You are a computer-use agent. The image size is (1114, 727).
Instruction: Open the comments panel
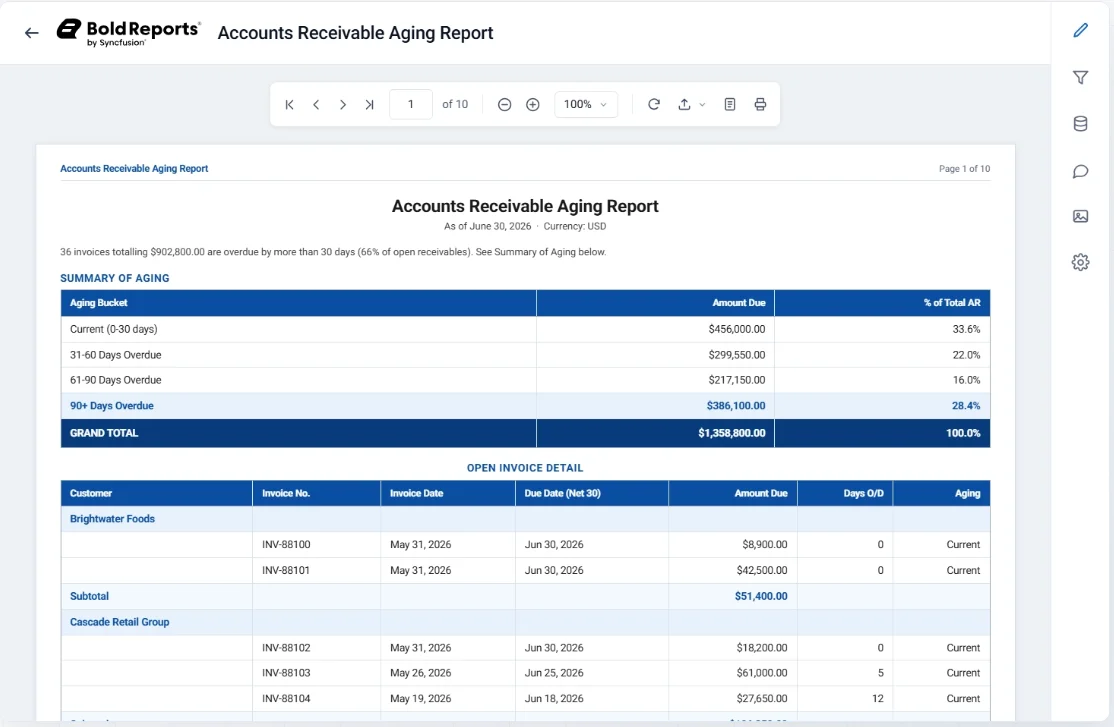(1080, 171)
